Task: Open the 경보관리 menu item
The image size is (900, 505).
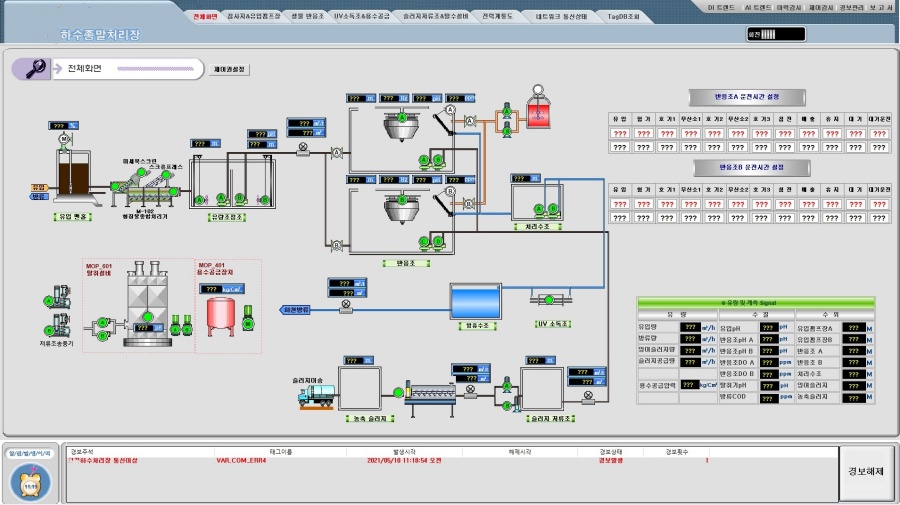Action: (x=851, y=7)
